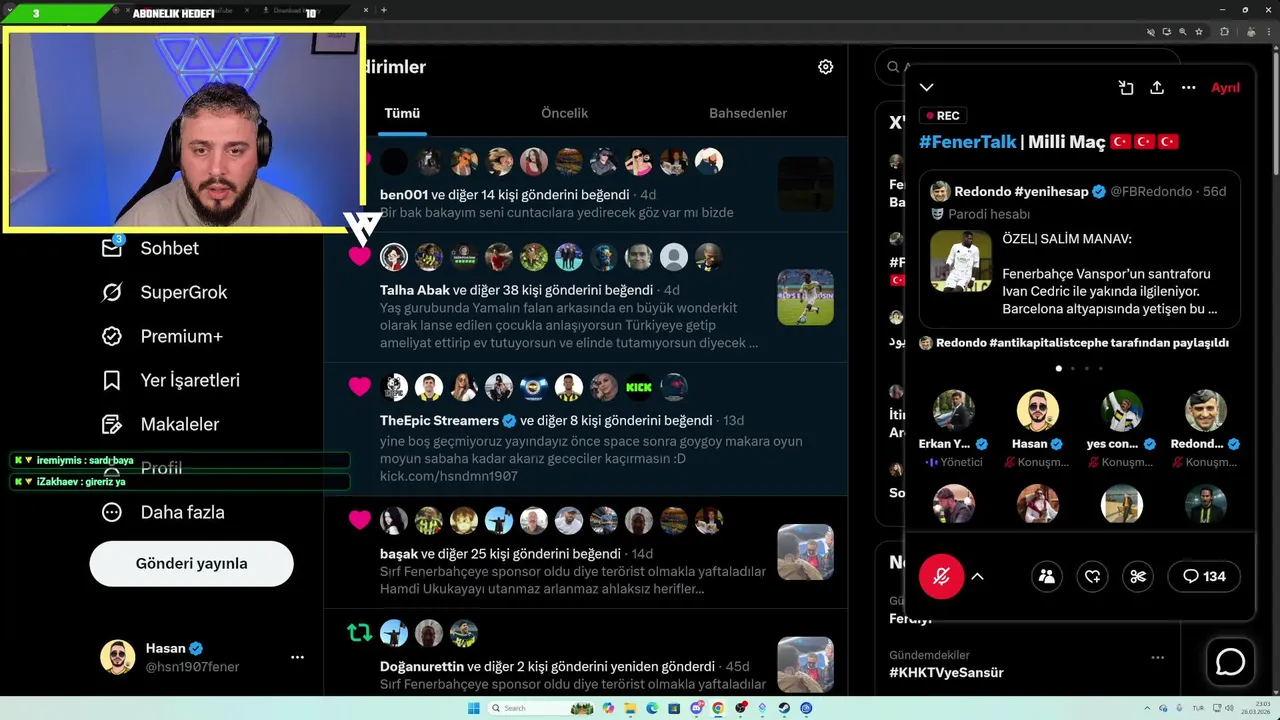Image resolution: width=1280 pixels, height=720 pixels.
Task: Open Talha Abak notification football thumbnail
Action: (x=805, y=297)
